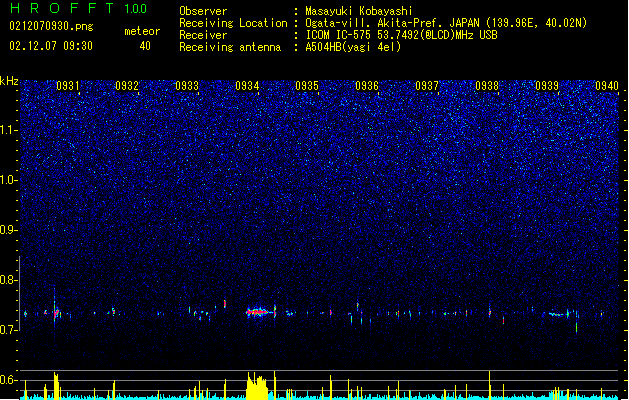Click the A504HB(yagi 4el) antenna text
This screenshot has width=629, height=400.
coord(353,47)
